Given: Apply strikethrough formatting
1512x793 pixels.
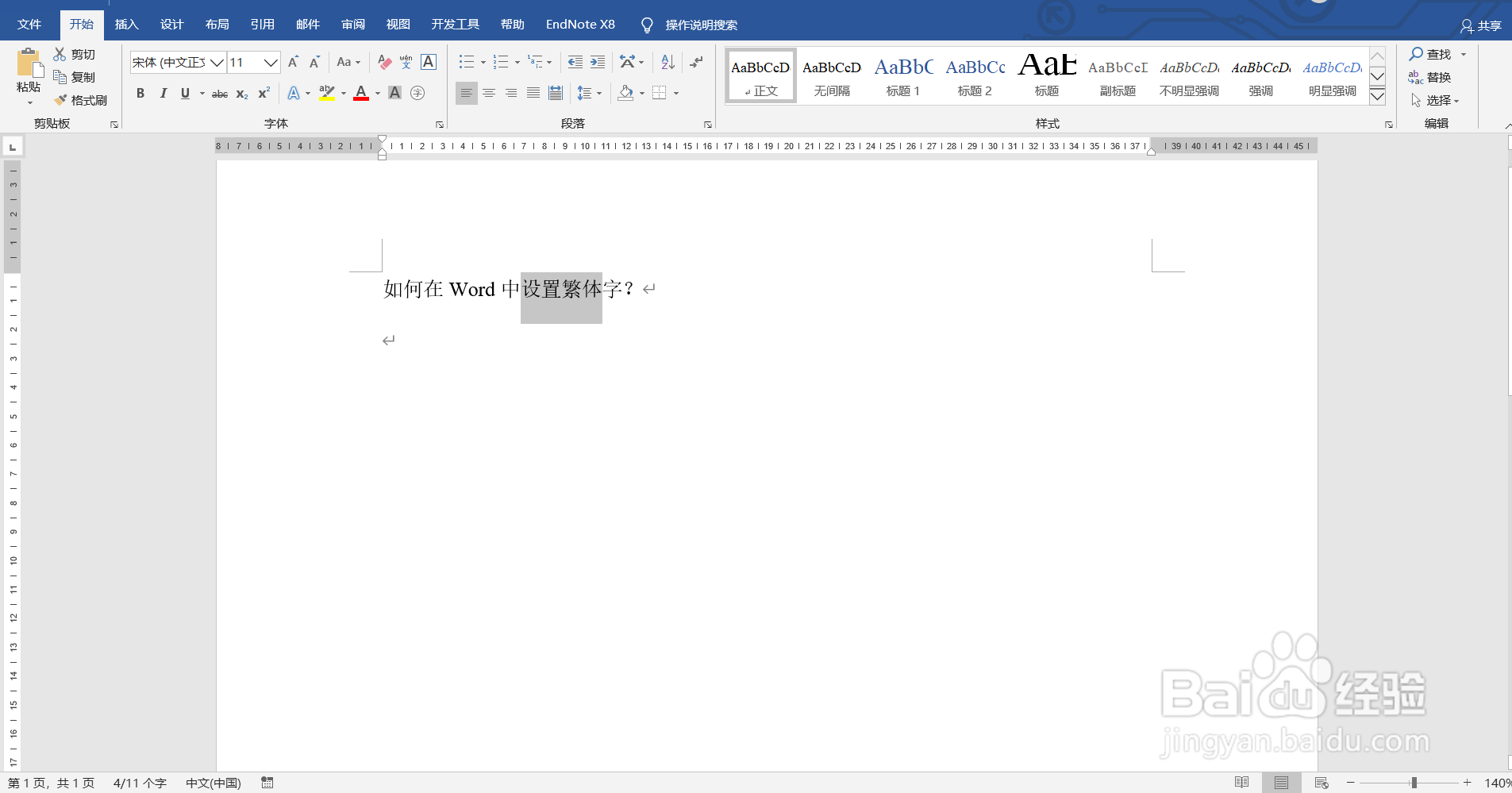Looking at the screenshot, I should pyautogui.click(x=220, y=94).
